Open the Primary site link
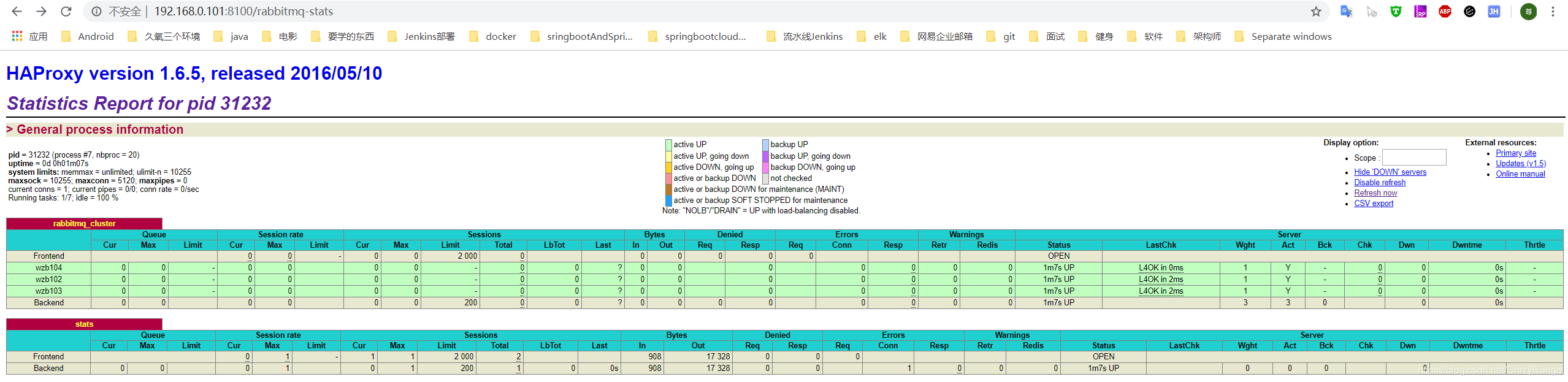This screenshot has width=1568, height=382. tap(1516, 153)
